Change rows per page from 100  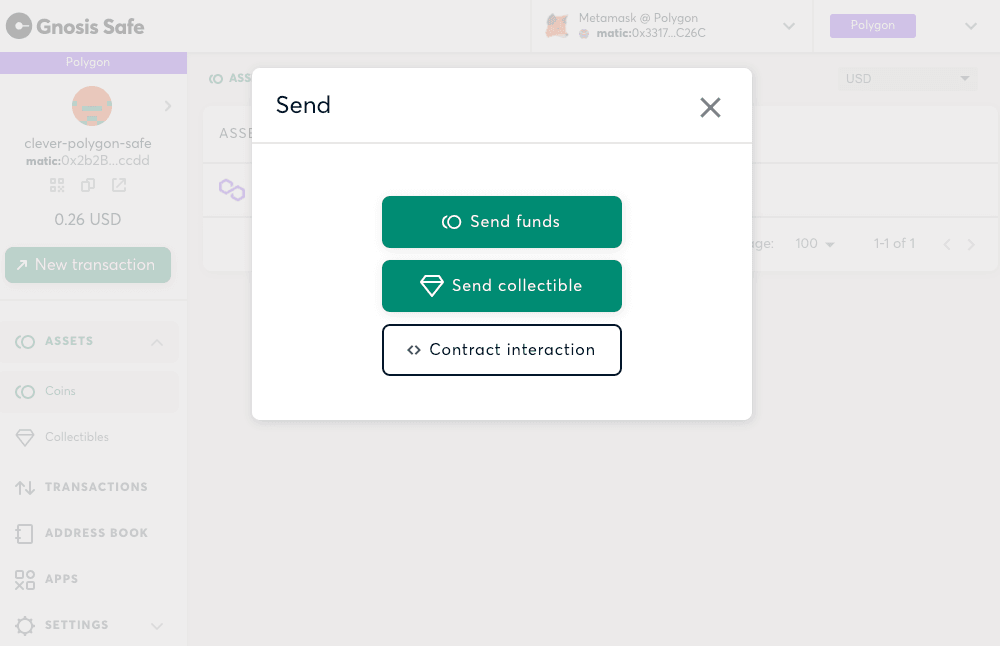(815, 244)
